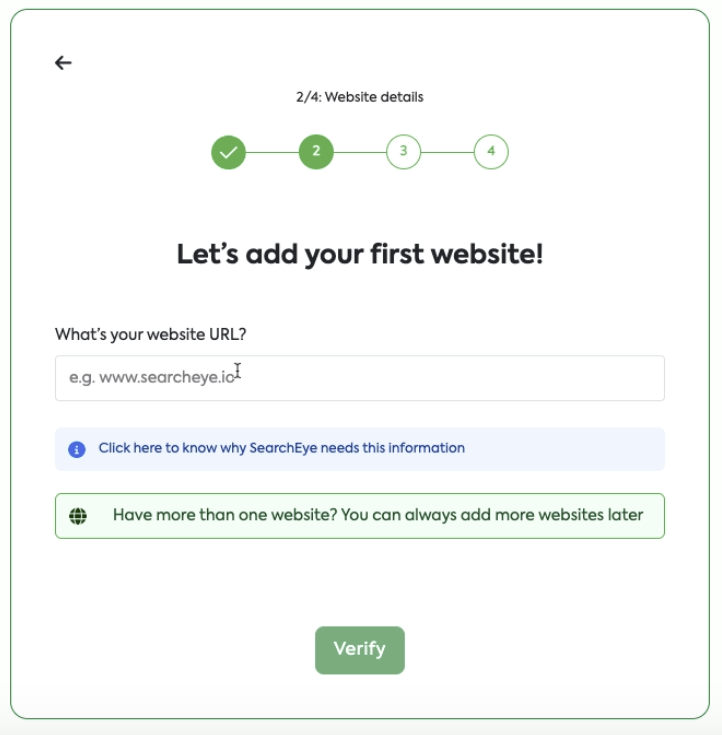The width and height of the screenshot is (722, 735).
Task: Click the 'What's your website URL?' label
Action: (150, 334)
